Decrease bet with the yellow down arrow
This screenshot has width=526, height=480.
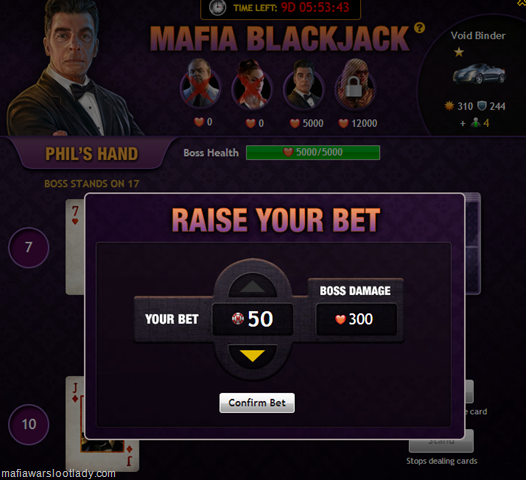(x=252, y=355)
